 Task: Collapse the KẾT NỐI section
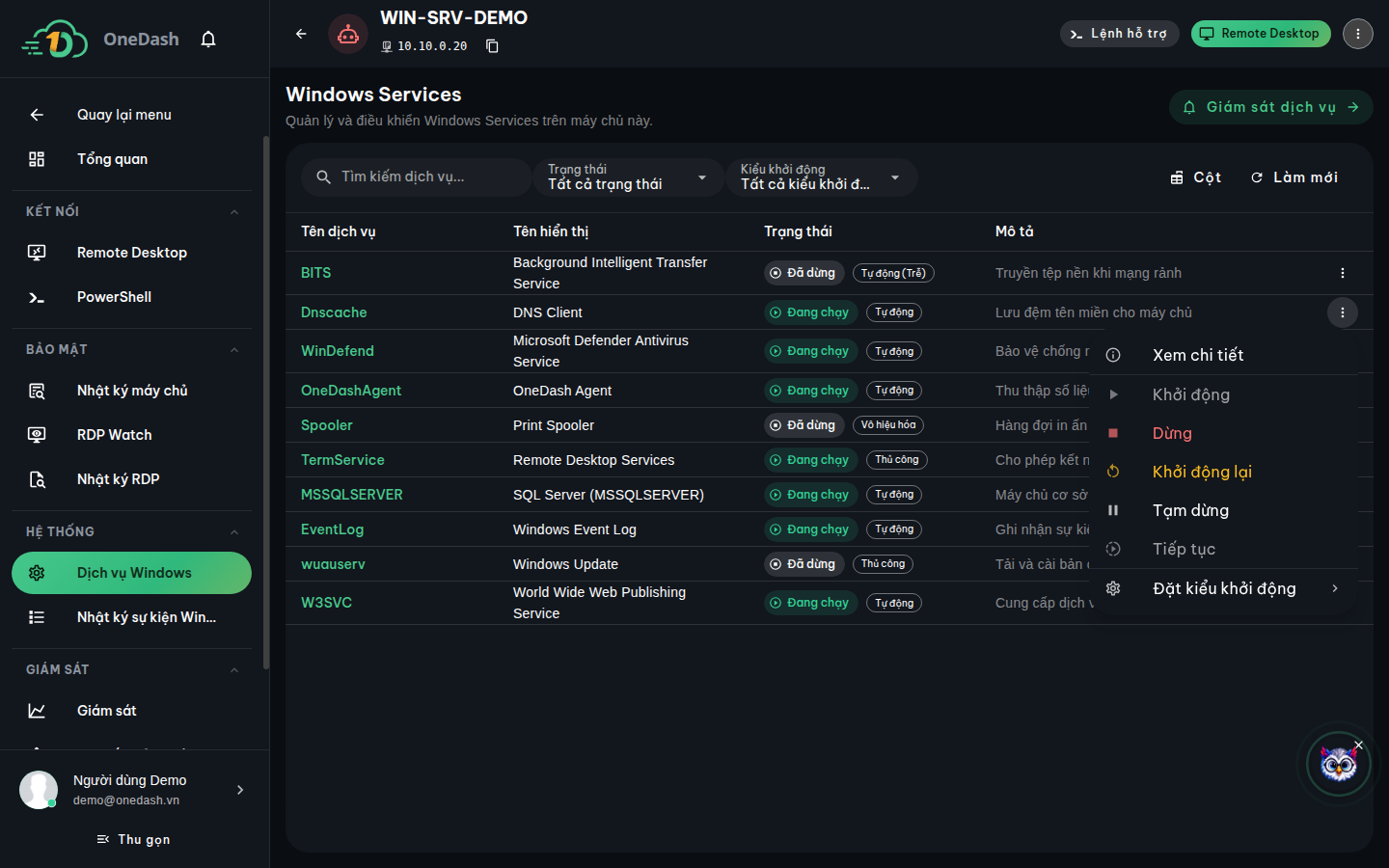click(234, 211)
